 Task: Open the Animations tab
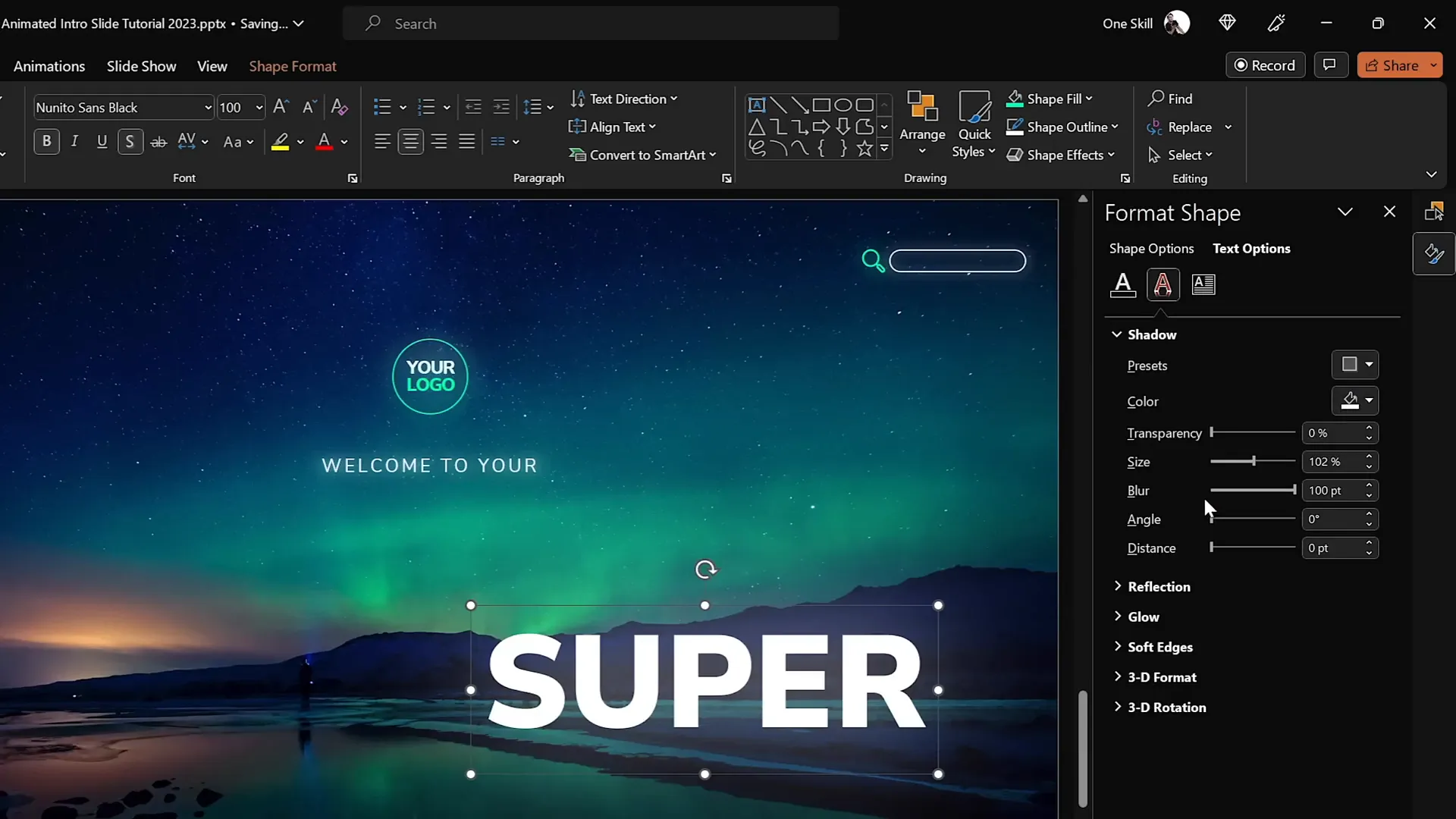click(49, 66)
